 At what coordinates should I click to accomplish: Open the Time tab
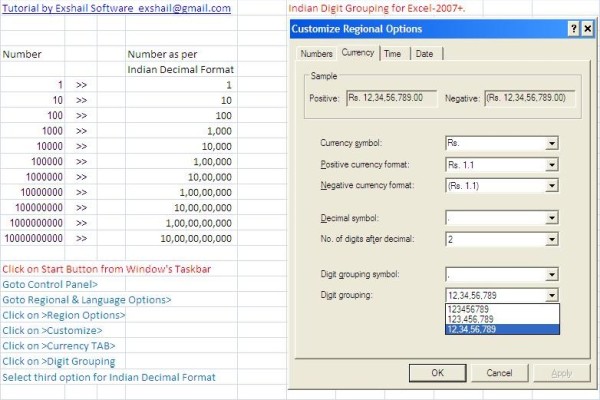tap(393, 53)
